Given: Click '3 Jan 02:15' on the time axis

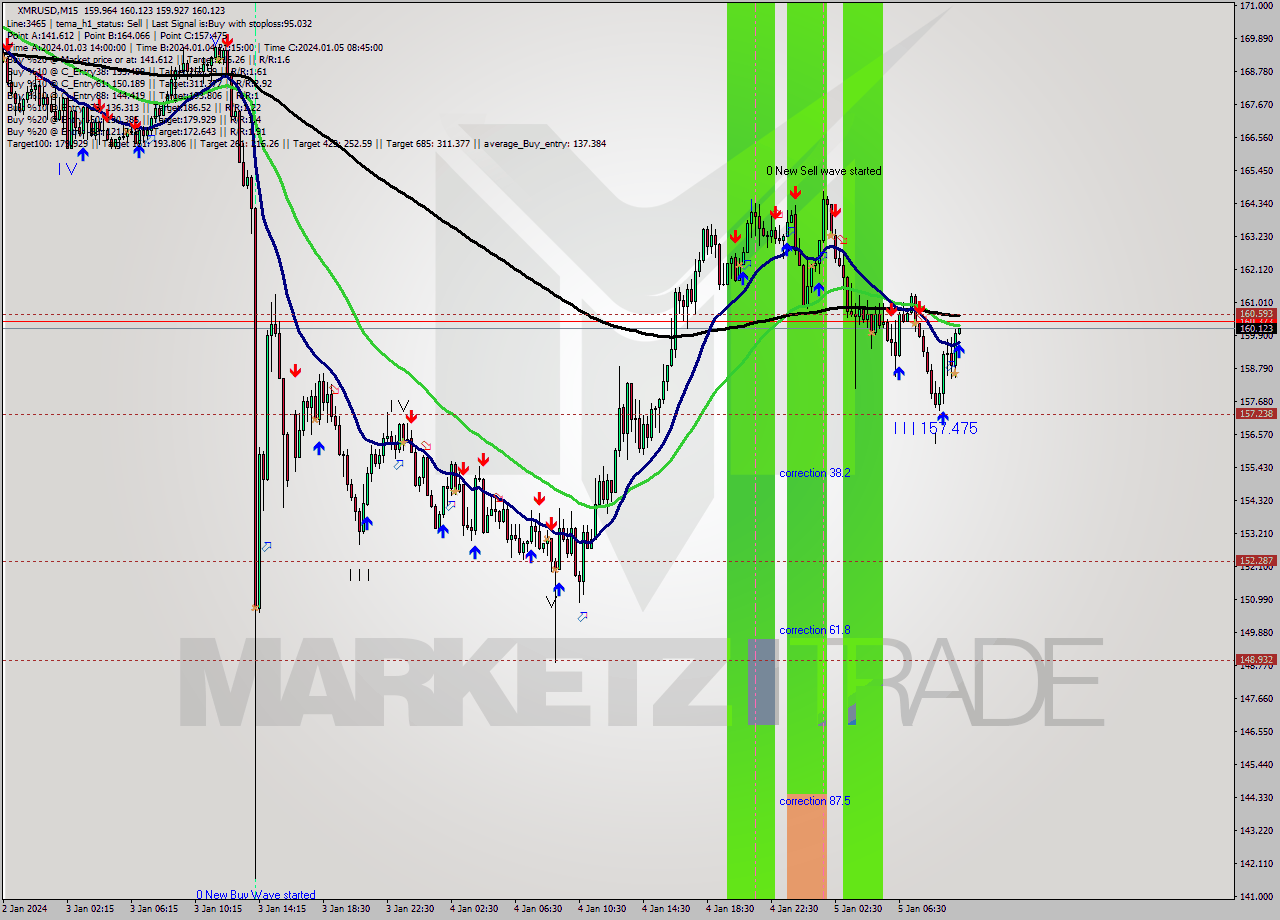Looking at the screenshot, I should coord(89,909).
